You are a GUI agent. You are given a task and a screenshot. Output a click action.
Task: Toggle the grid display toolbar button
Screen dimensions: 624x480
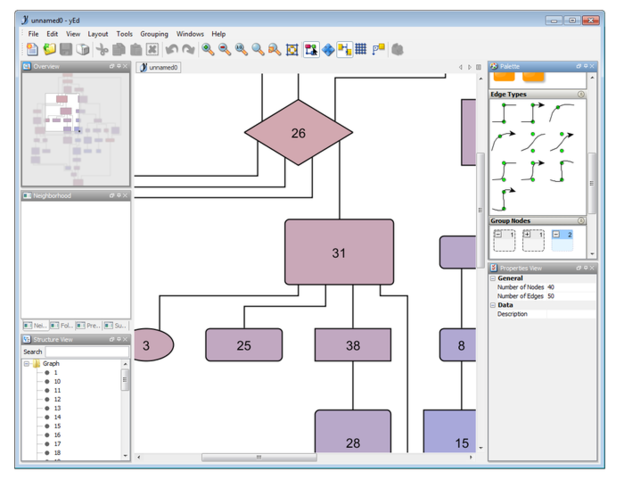point(361,49)
